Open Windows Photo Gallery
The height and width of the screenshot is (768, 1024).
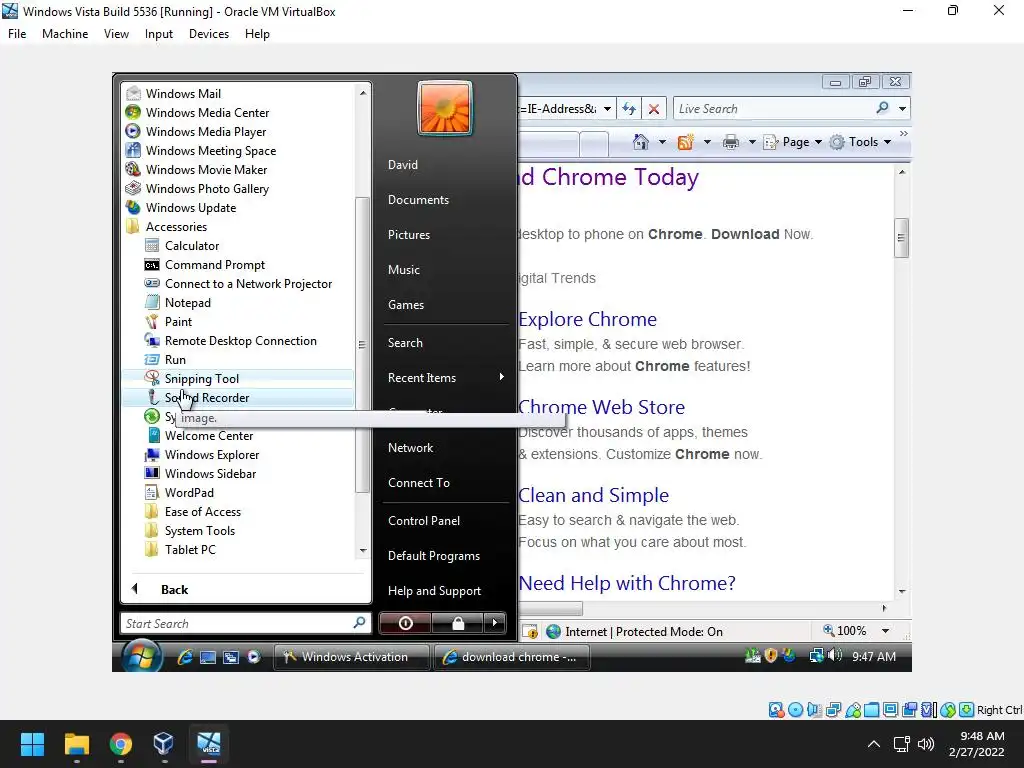[x=207, y=188]
